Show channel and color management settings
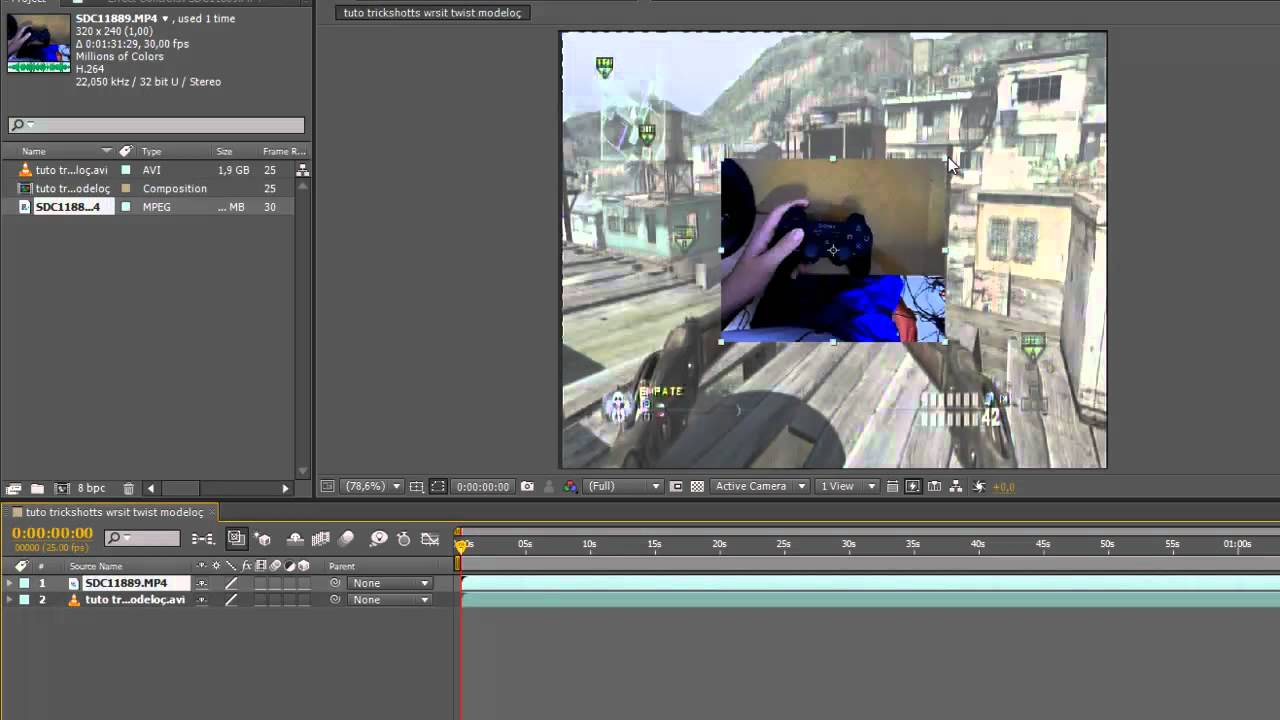Image resolution: width=1280 pixels, height=720 pixels. pos(570,486)
